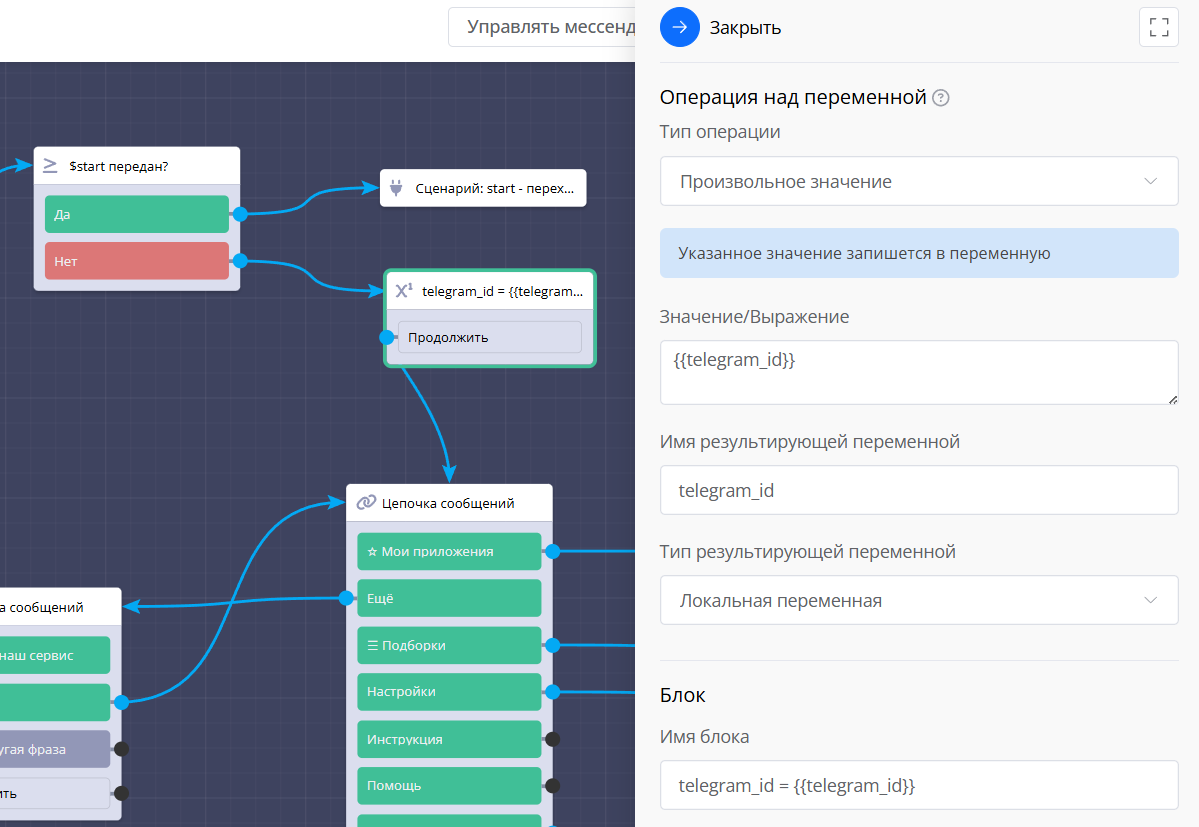Viewport: 1199px width, 827px height.
Task: Select the Да branch option
Action: point(137,214)
